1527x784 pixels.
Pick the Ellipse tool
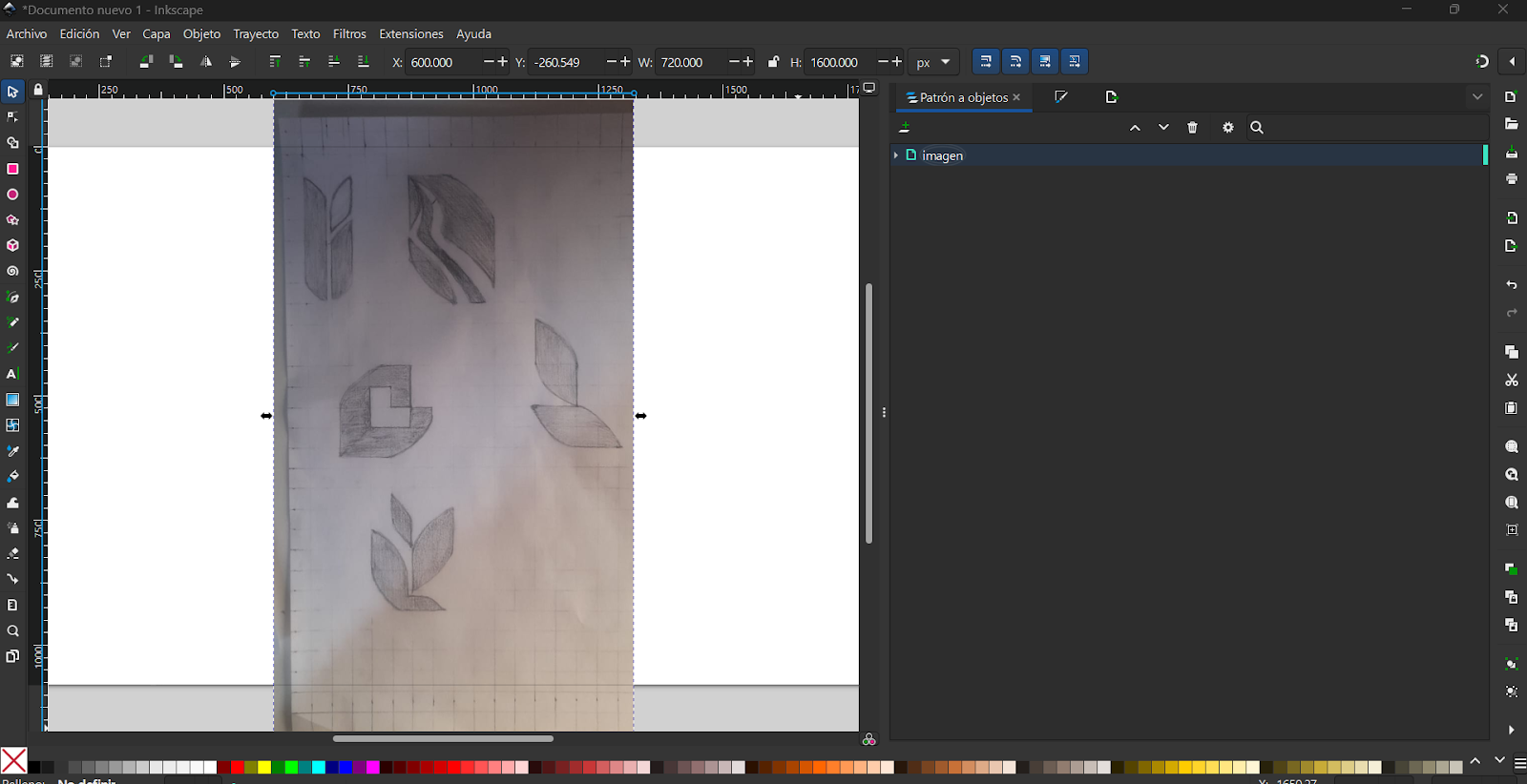[x=12, y=195]
